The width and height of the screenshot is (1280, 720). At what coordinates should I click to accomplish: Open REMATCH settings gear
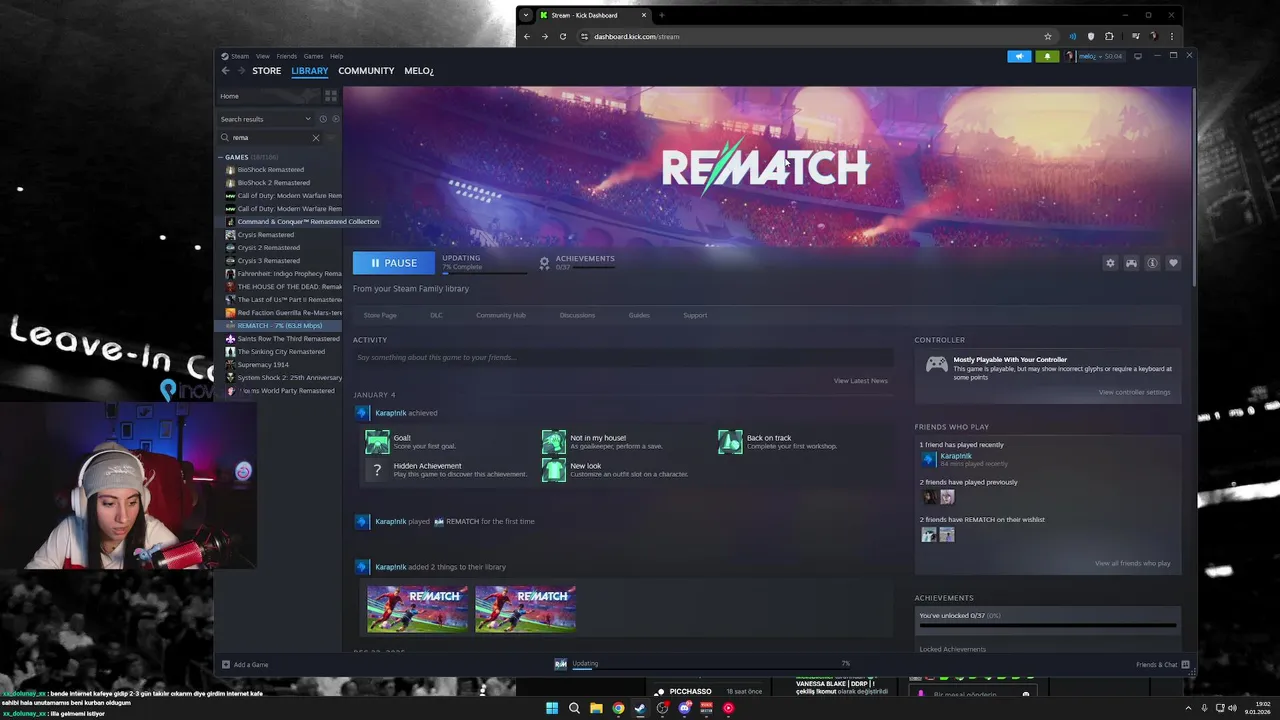[x=1110, y=263]
